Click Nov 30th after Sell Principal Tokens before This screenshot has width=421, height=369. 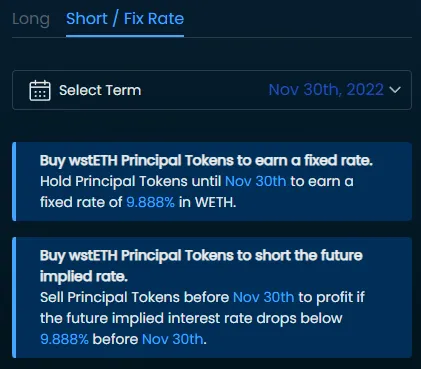point(263,297)
